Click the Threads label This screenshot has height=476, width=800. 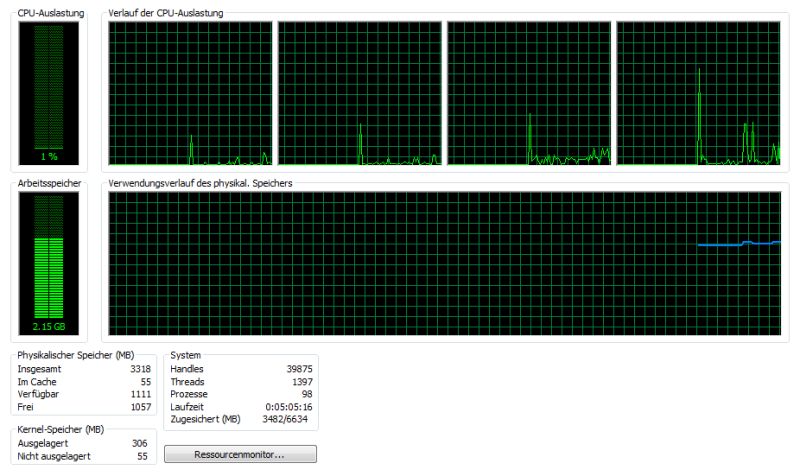187,382
